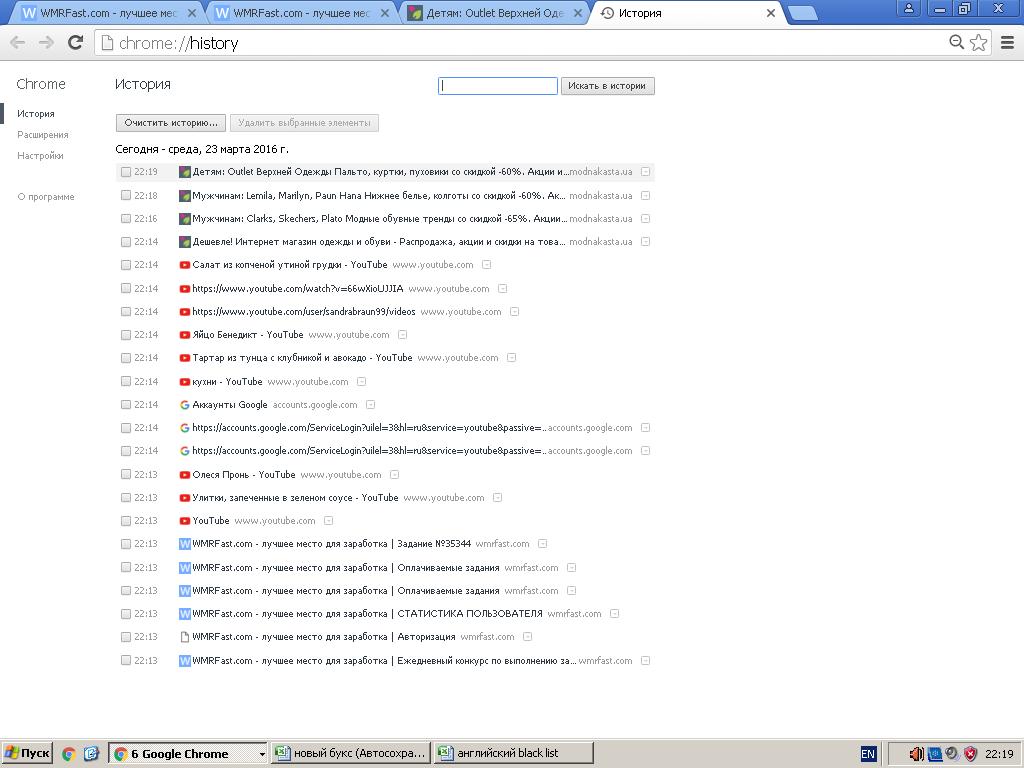Bookmark this page with star icon
Screen dimensions: 1024x768
pos(978,42)
